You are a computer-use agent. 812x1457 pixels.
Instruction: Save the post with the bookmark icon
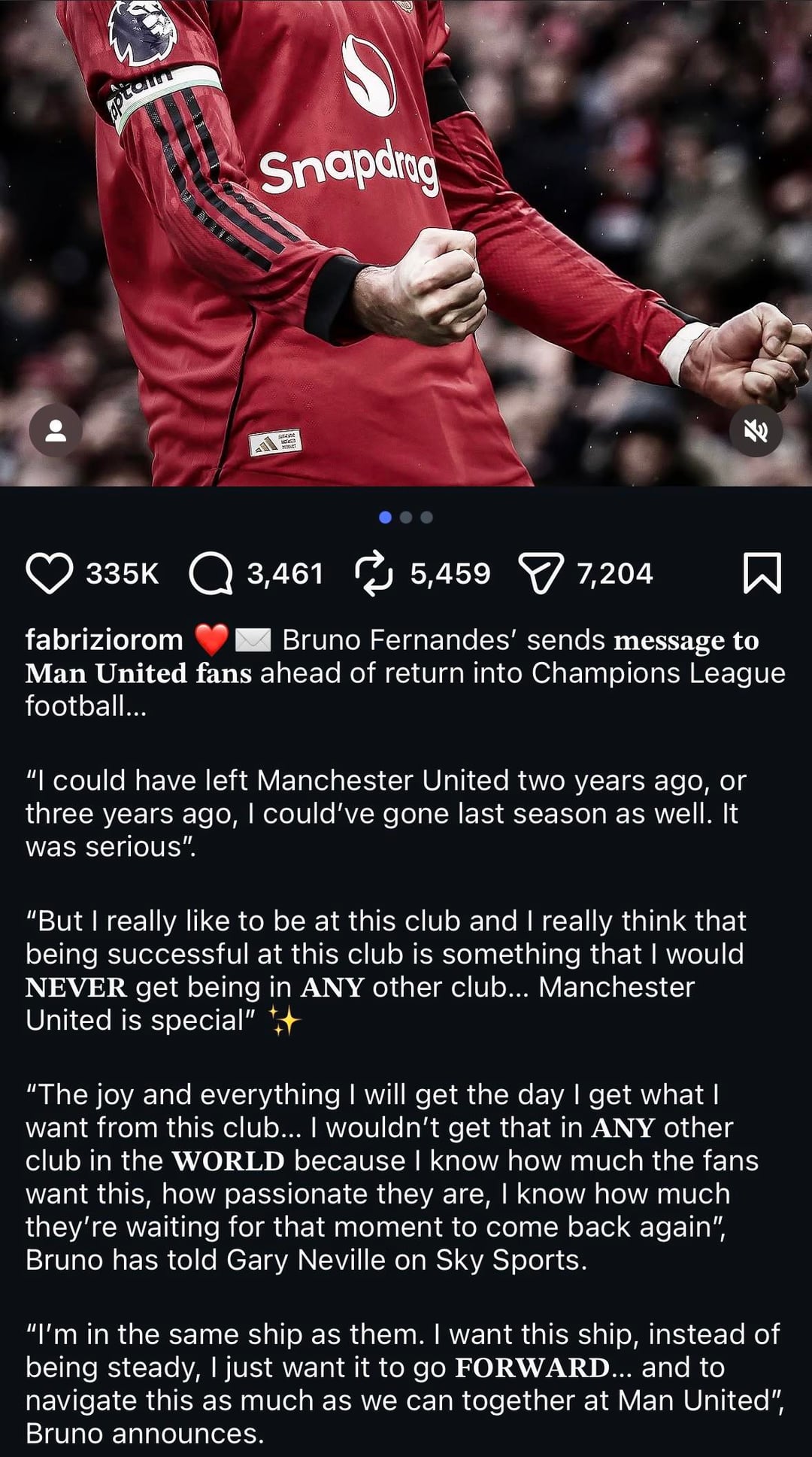click(x=762, y=573)
